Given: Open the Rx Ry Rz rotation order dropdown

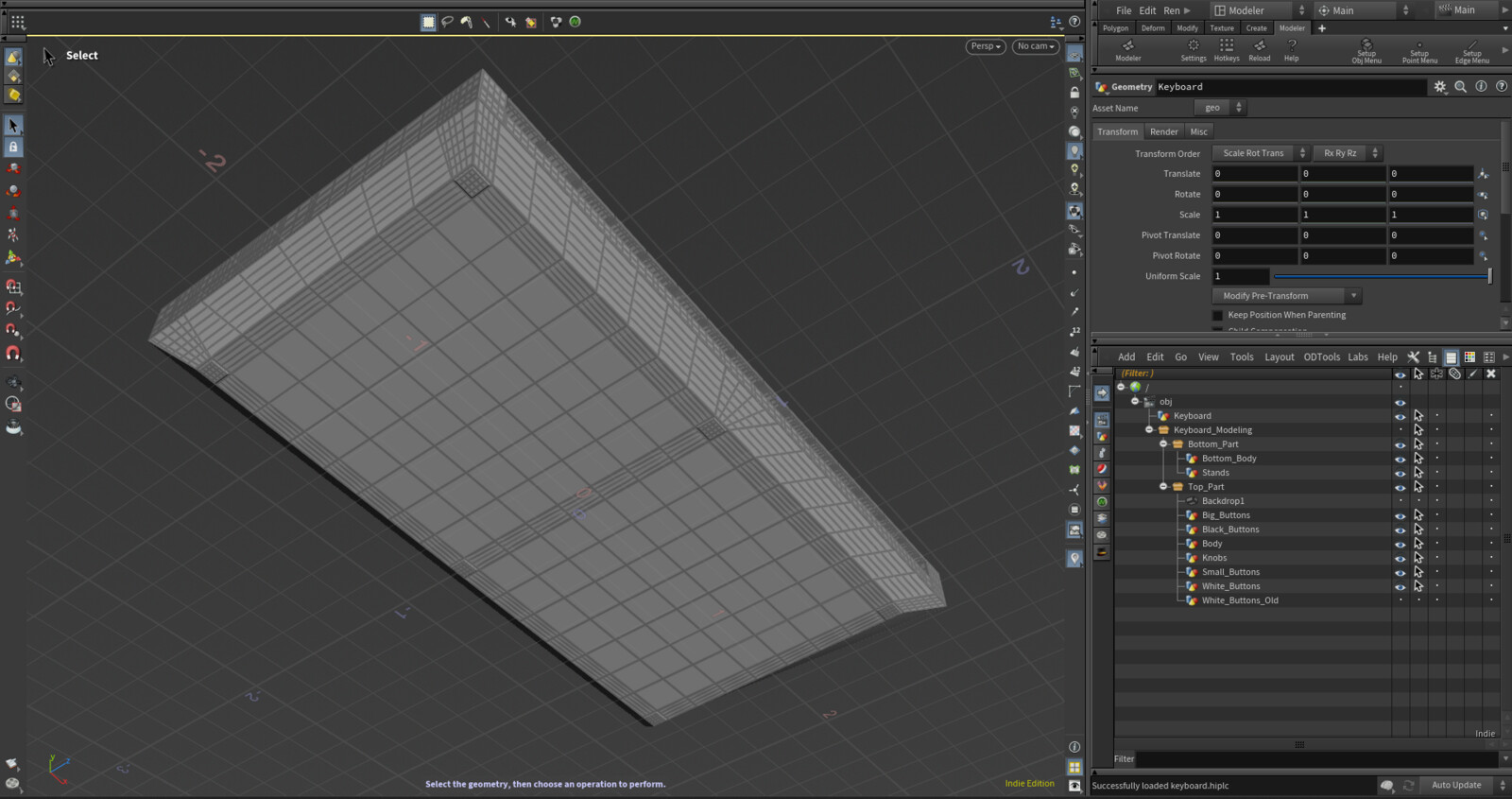Looking at the screenshot, I should click(x=1348, y=153).
